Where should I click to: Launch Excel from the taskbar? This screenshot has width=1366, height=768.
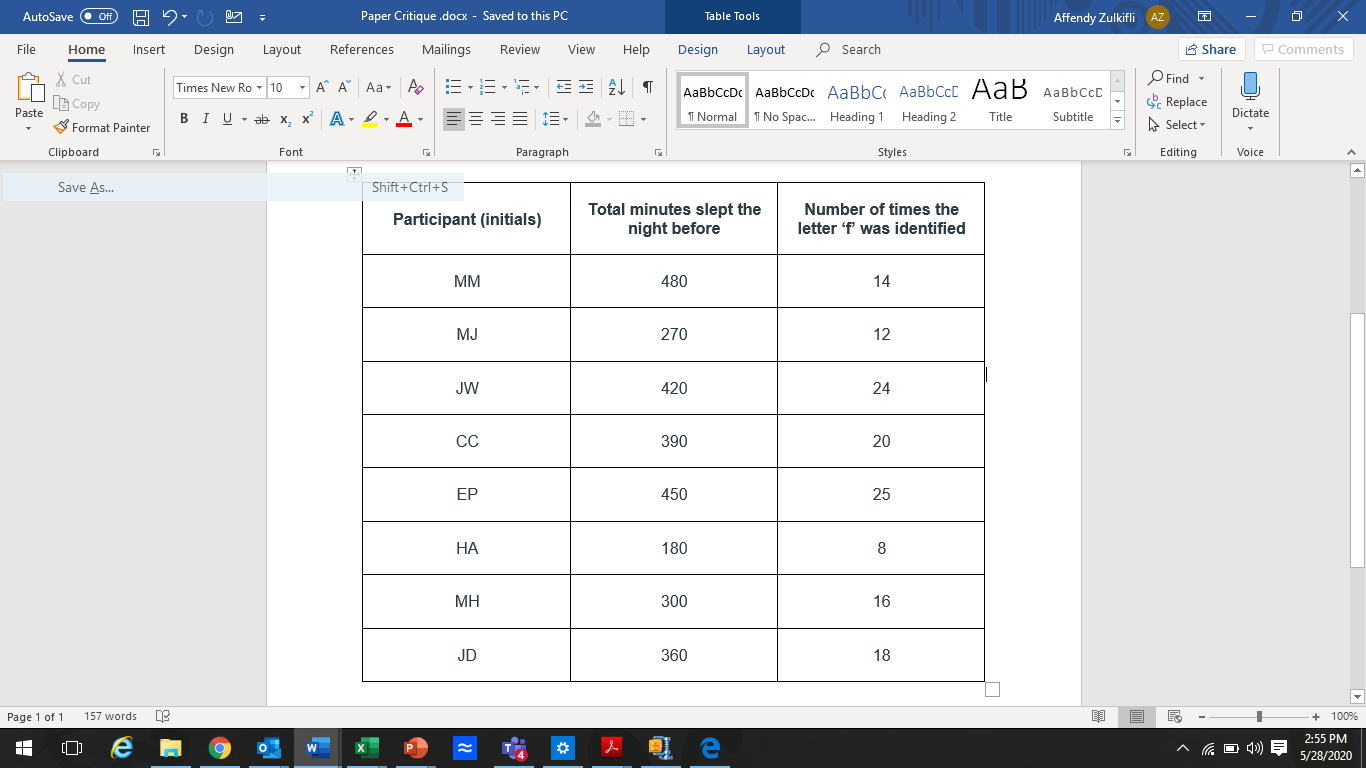pos(366,748)
